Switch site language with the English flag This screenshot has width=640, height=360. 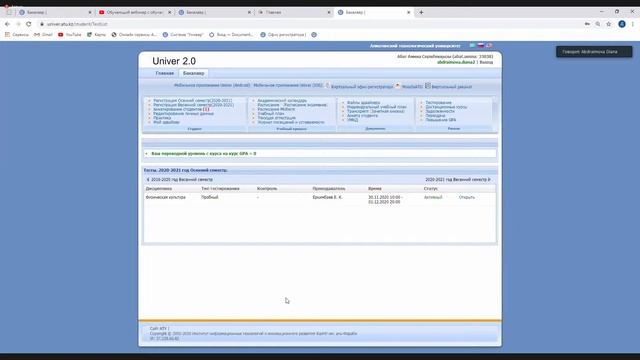click(489, 45)
